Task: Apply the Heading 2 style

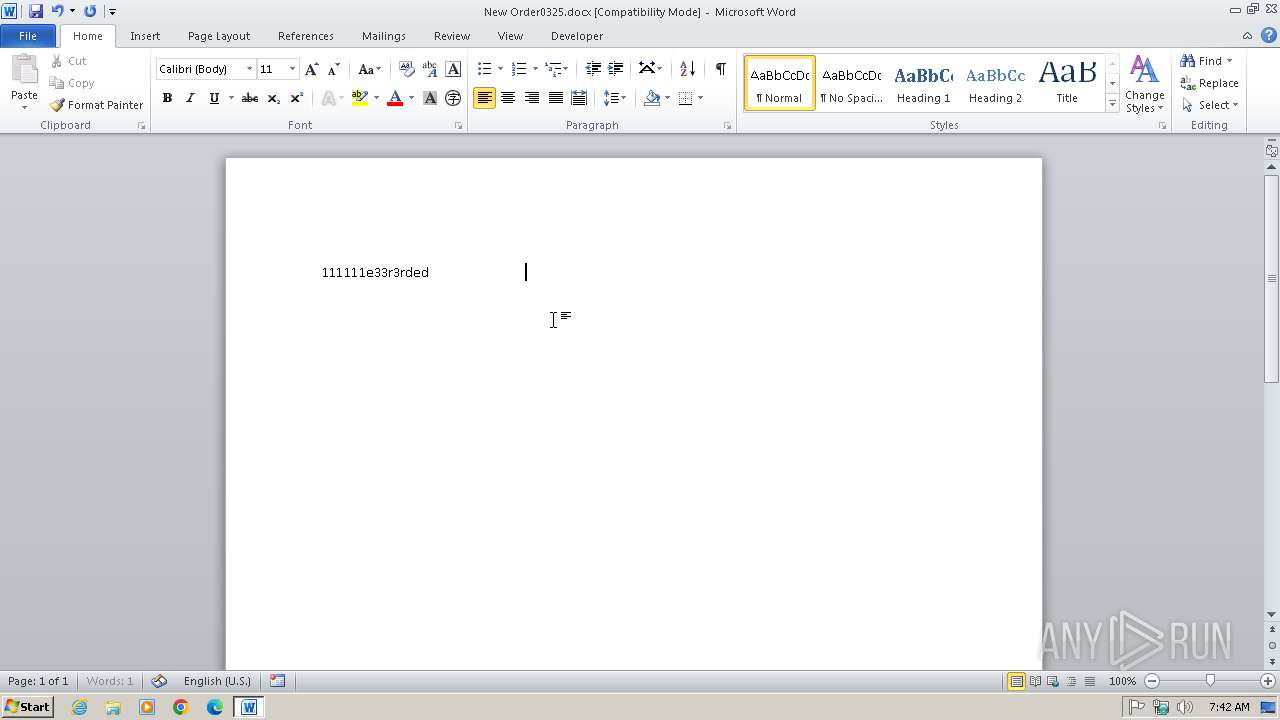Action: click(x=995, y=83)
